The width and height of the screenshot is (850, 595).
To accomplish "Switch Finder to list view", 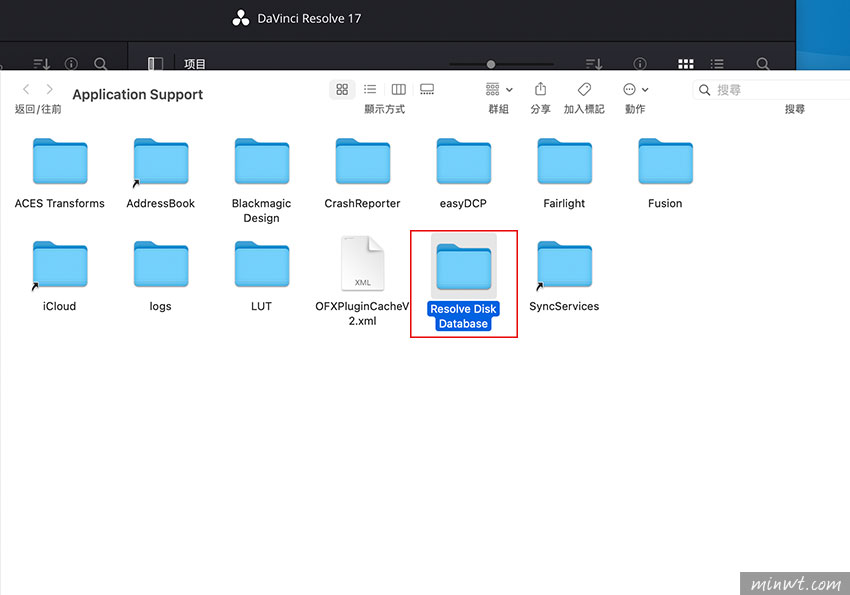I will click(x=370, y=89).
